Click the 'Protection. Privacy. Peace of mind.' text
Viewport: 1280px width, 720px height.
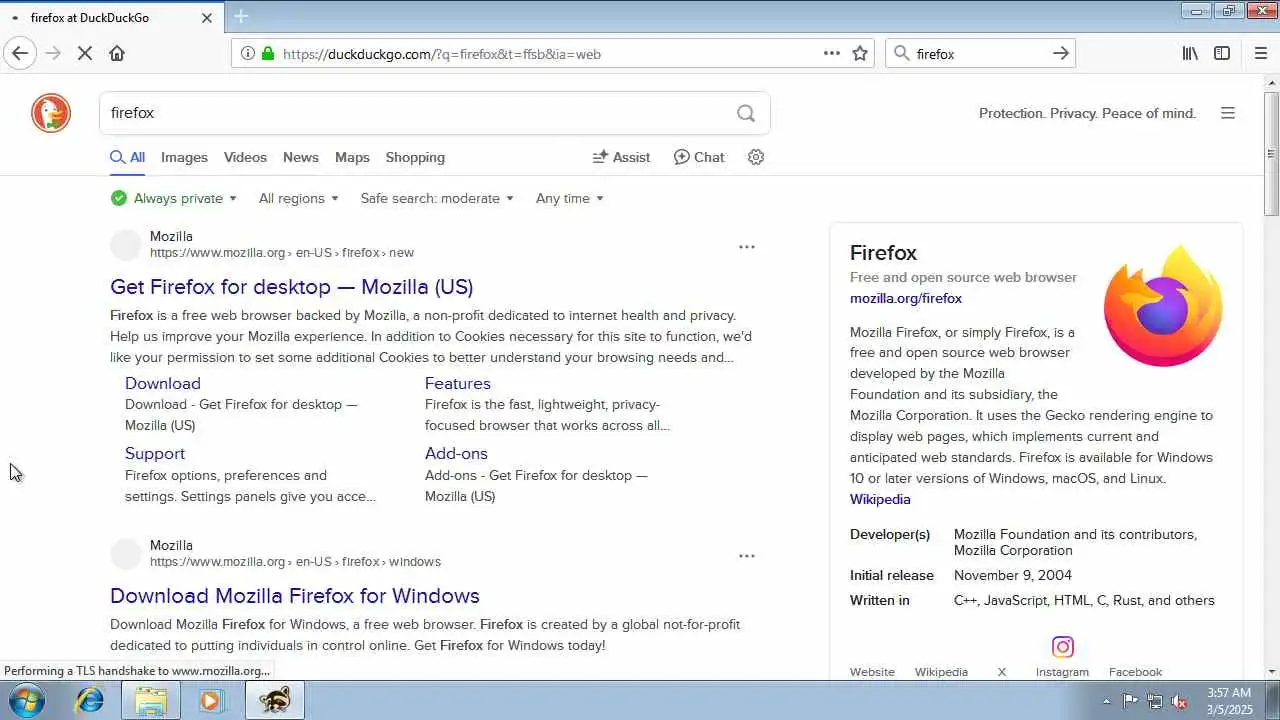click(x=1087, y=113)
